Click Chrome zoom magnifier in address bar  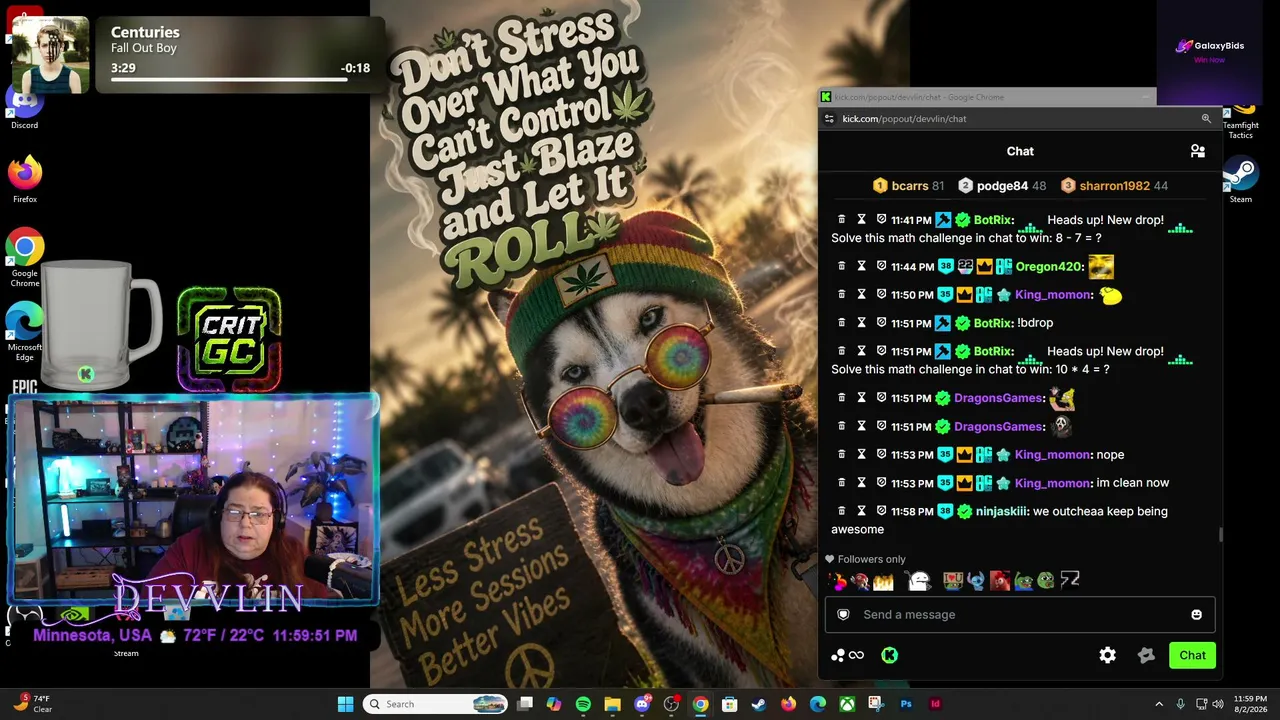(1205, 119)
